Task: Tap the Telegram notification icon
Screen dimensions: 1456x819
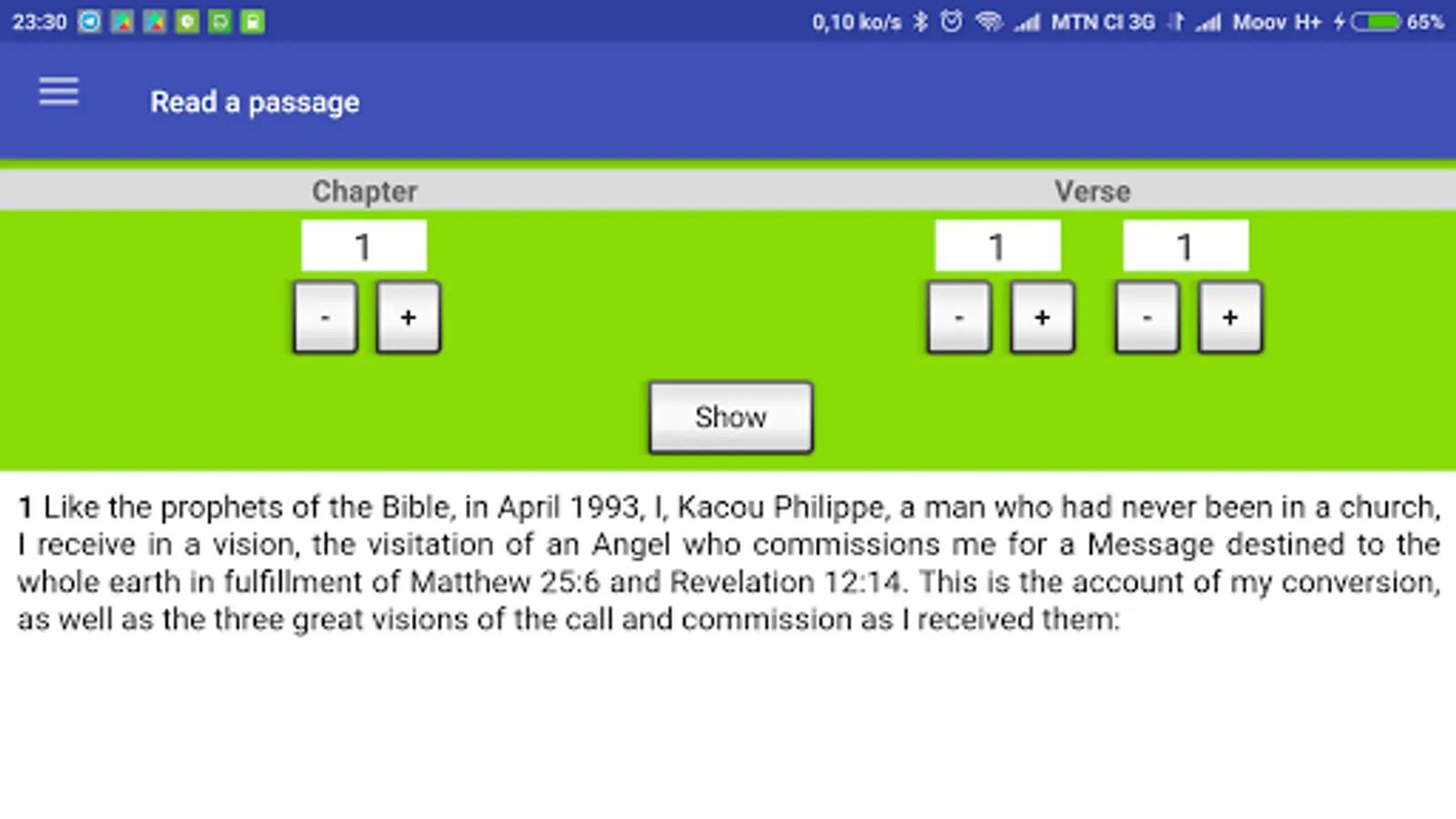Action: click(89, 21)
